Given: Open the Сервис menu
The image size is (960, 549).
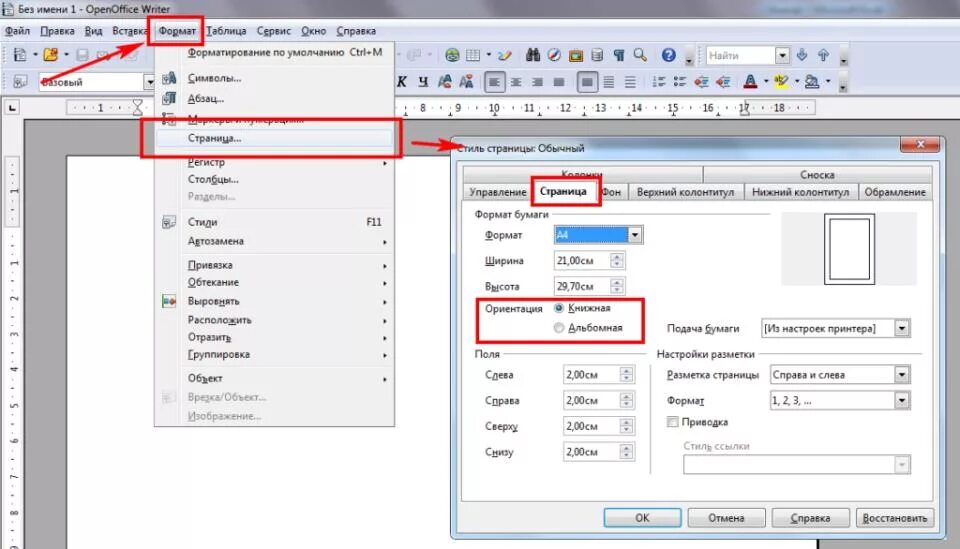Looking at the screenshot, I should click(274, 31).
